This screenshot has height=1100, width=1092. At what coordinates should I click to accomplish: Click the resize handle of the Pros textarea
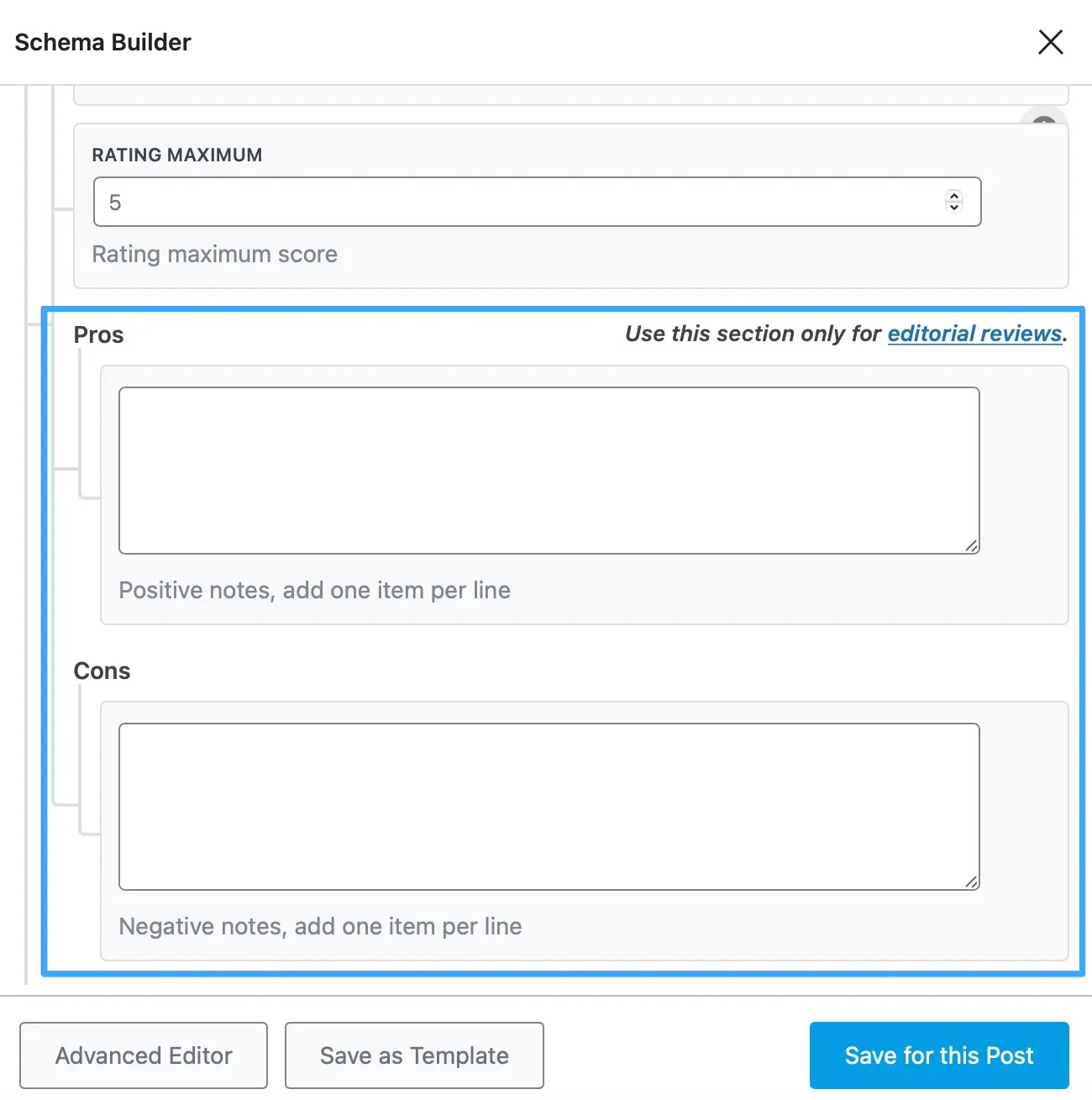click(971, 545)
